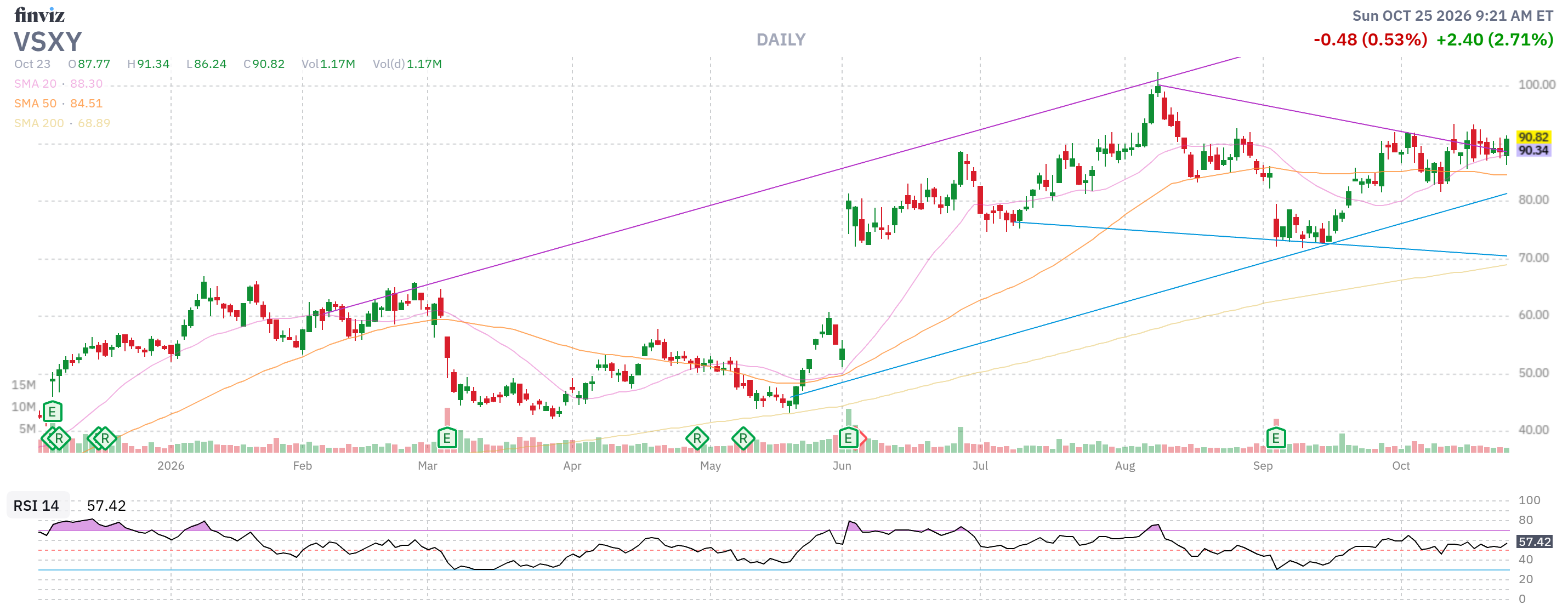Screen dimensions: 1568x616
Task: Click the purple 90.34 price tag
Action: 1533,150
